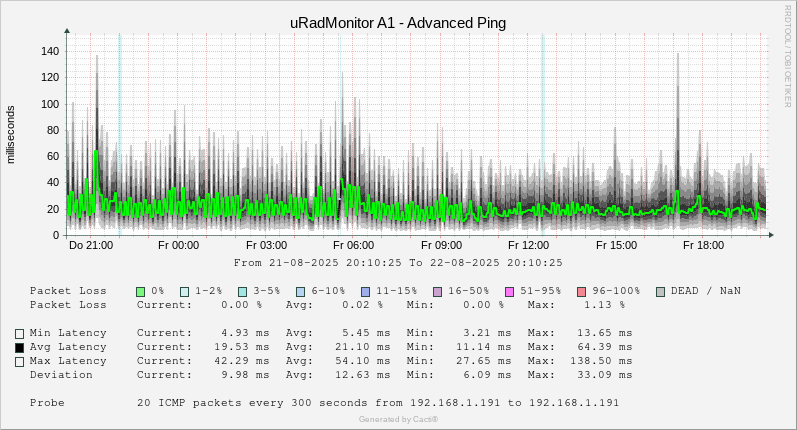Click the 6-10% packet loss swatch
Image resolution: width=797 pixels, height=430 pixels.
(x=300, y=292)
